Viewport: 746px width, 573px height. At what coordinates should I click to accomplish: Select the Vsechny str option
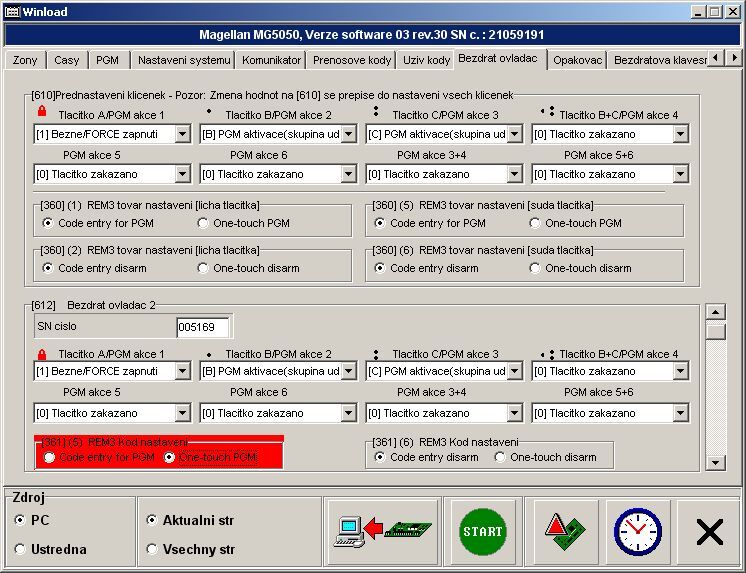coord(152,549)
